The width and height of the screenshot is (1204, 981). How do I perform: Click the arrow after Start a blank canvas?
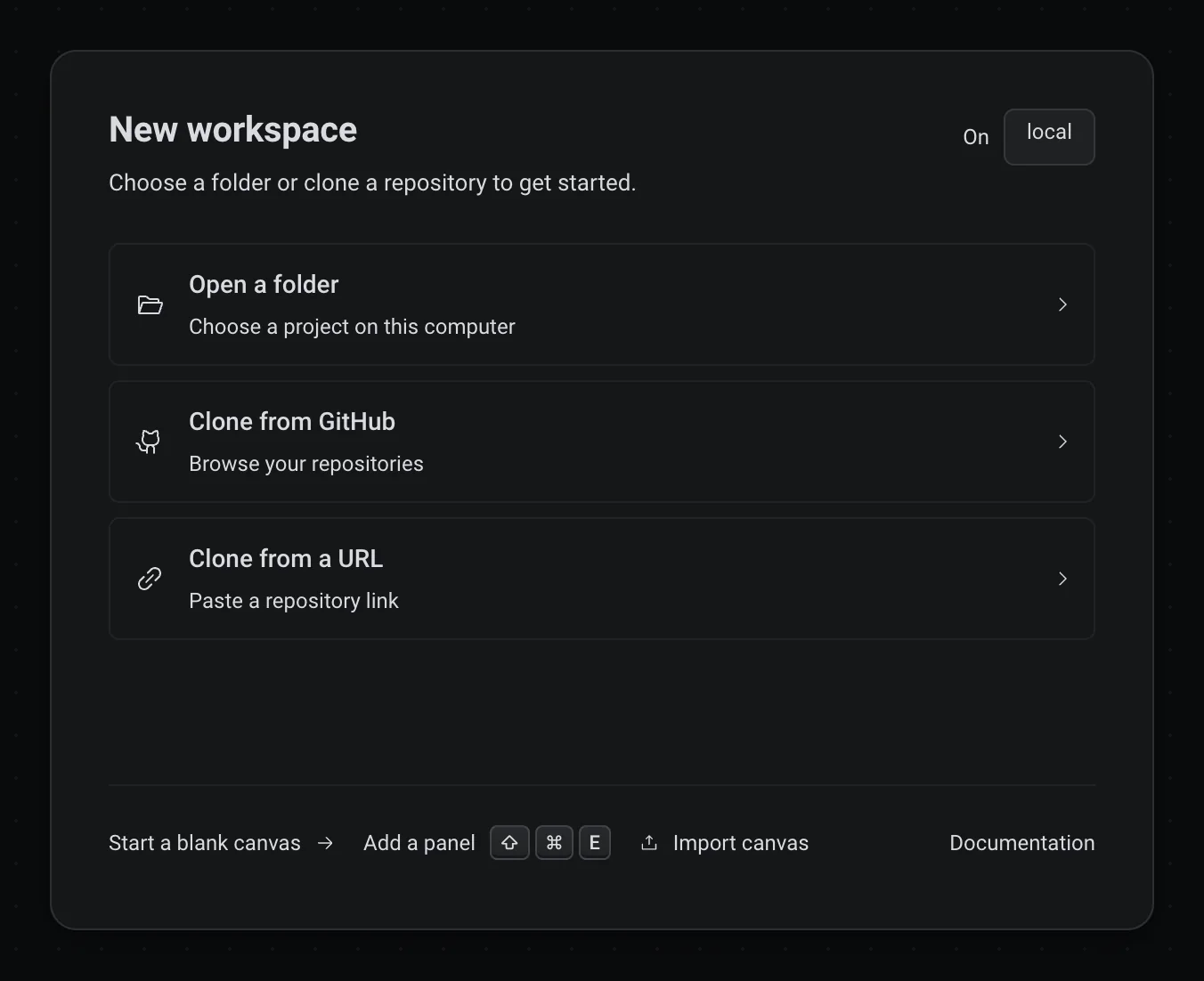tap(325, 843)
